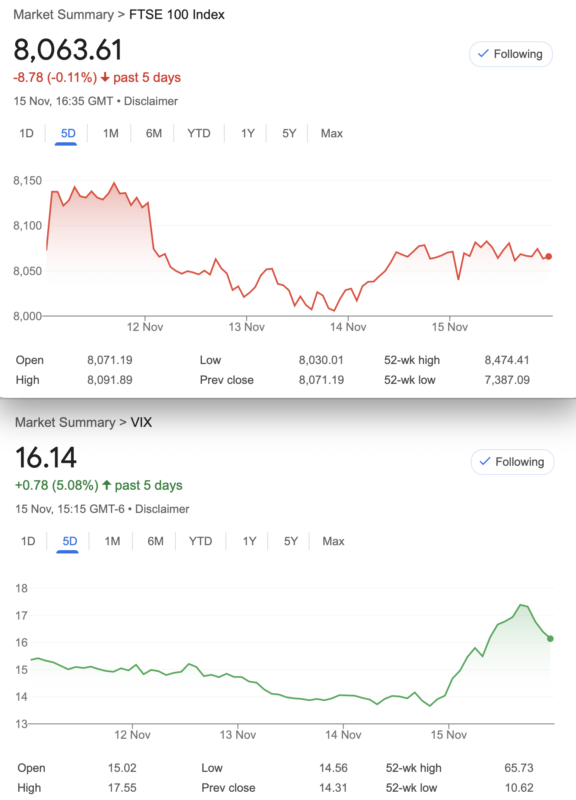
Task: Select 1M tab on VIX chart
Action: 112,541
